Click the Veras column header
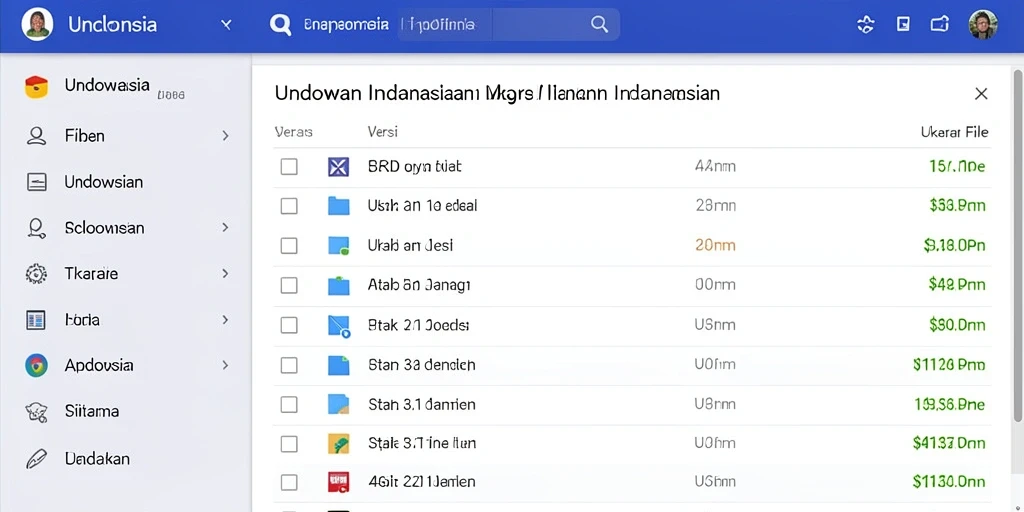This screenshot has width=1024, height=512. tap(293, 132)
